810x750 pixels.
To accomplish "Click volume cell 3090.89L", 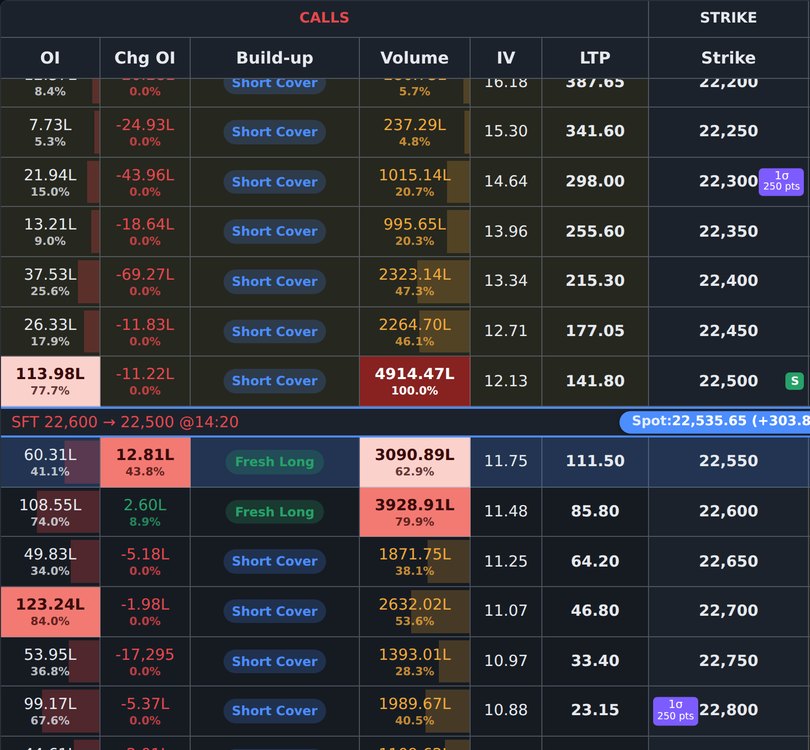I will (414, 462).
